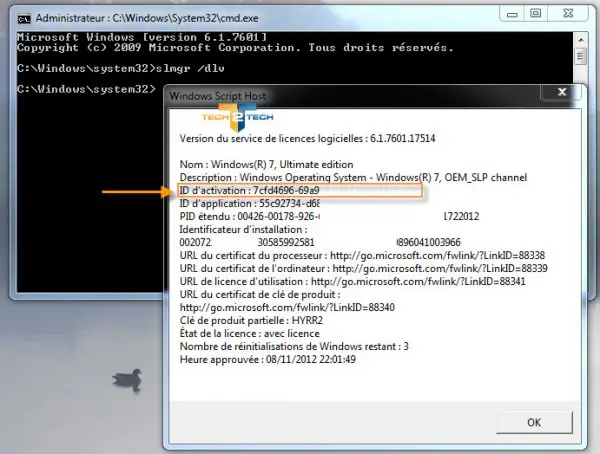Screen dimensions: 600x454
Task: Click 'Nombre de réinitialisations de Windows restant : 3'
Action: (294, 346)
